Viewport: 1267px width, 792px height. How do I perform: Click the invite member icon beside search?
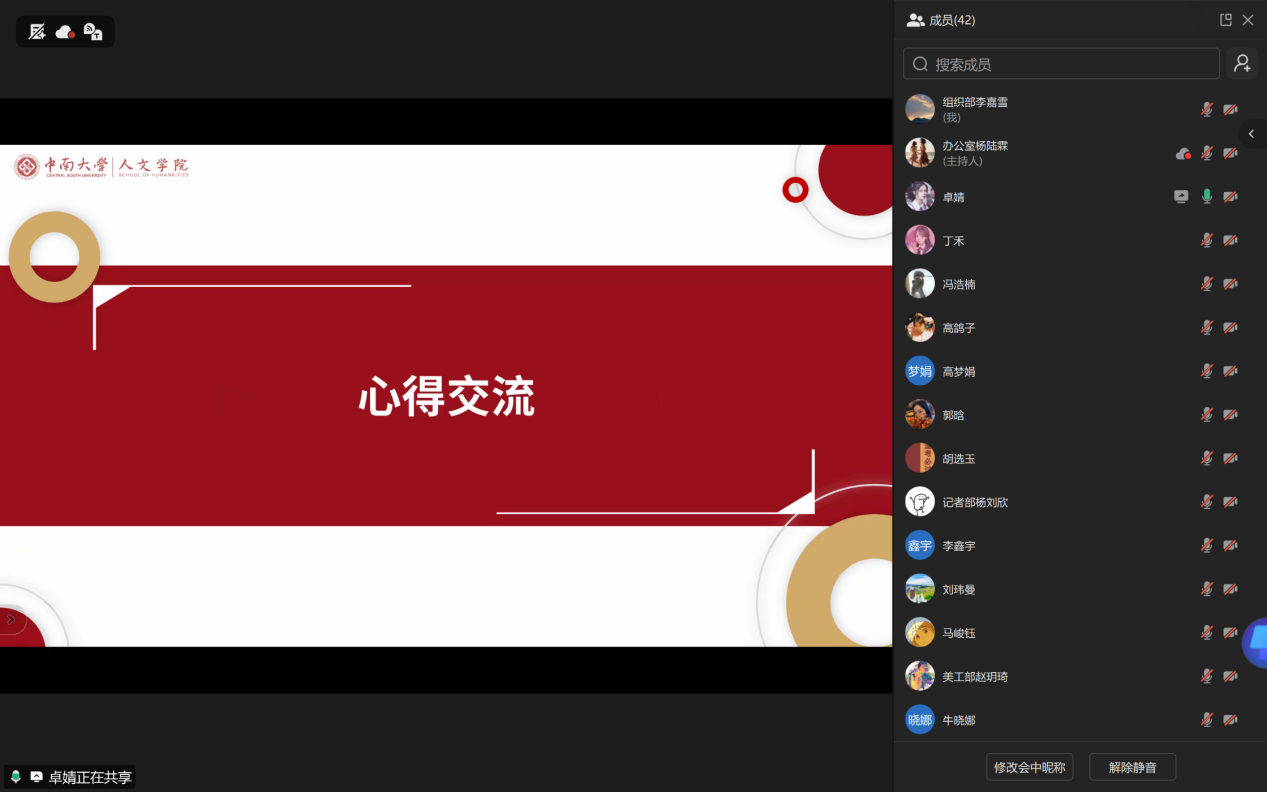coord(1242,64)
